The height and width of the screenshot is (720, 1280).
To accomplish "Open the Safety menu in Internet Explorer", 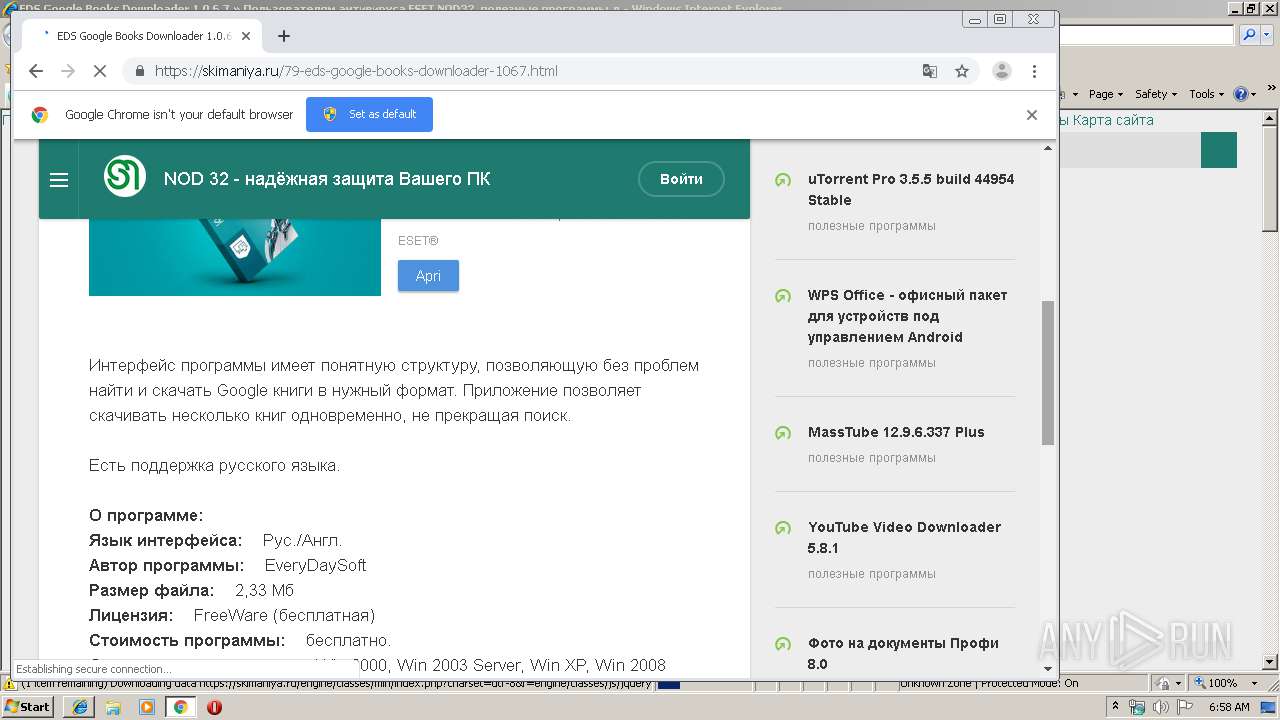I will point(1156,94).
